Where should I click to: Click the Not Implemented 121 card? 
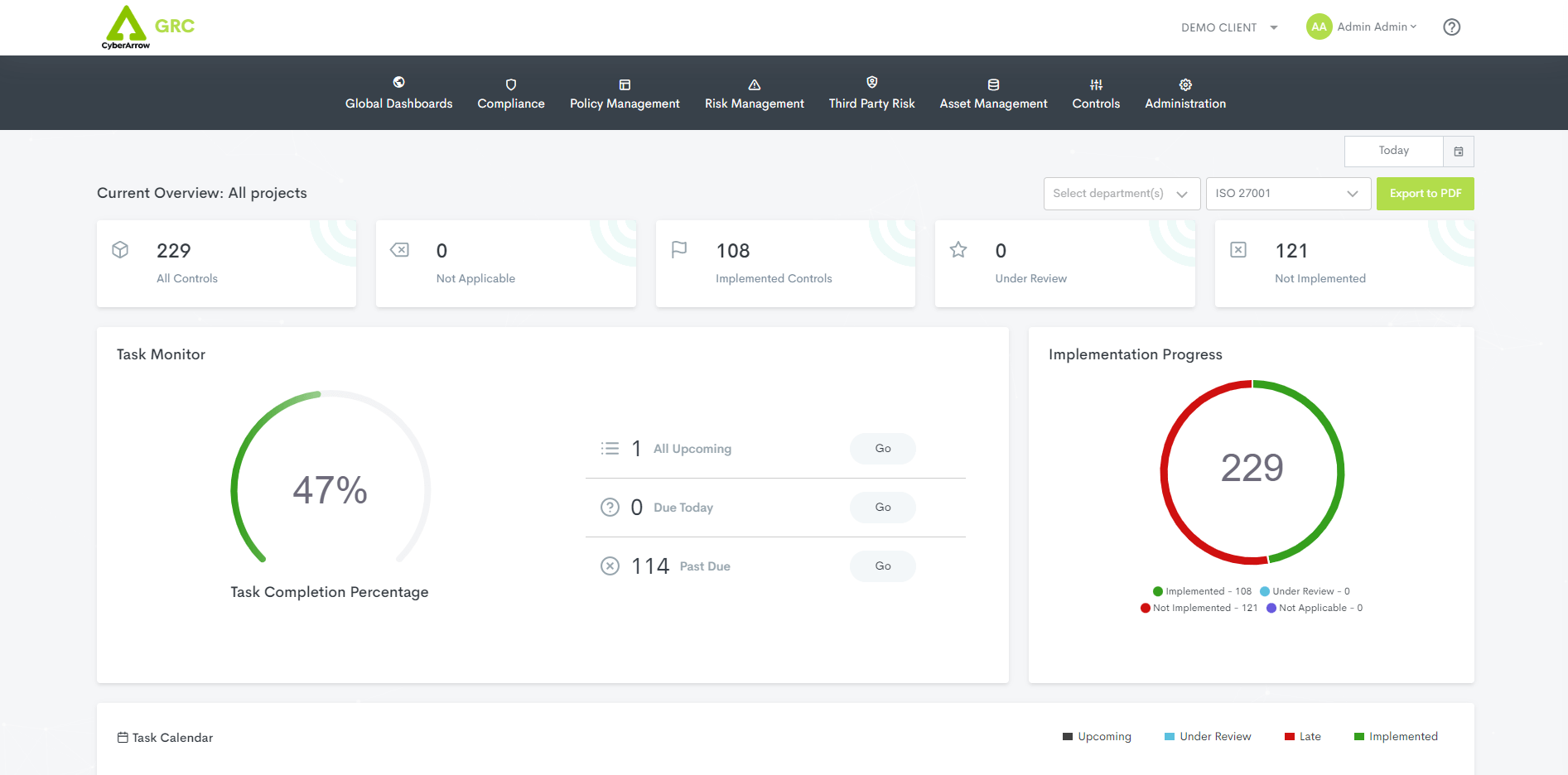(1344, 263)
